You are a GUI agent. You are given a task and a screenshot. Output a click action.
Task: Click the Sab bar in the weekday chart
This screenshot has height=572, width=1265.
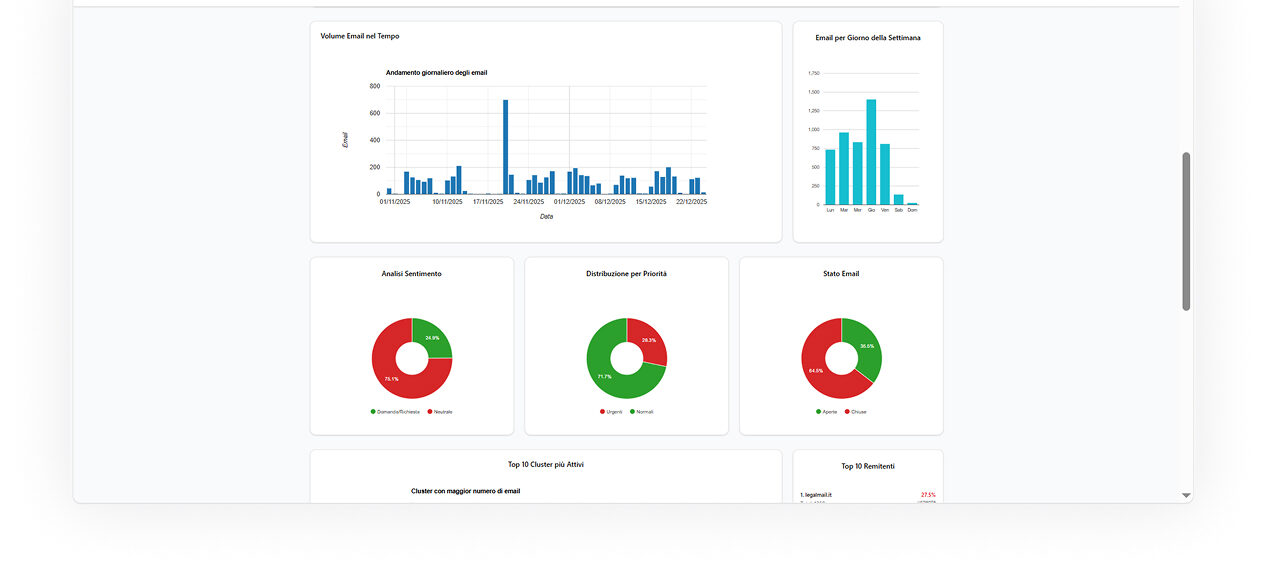pos(898,199)
